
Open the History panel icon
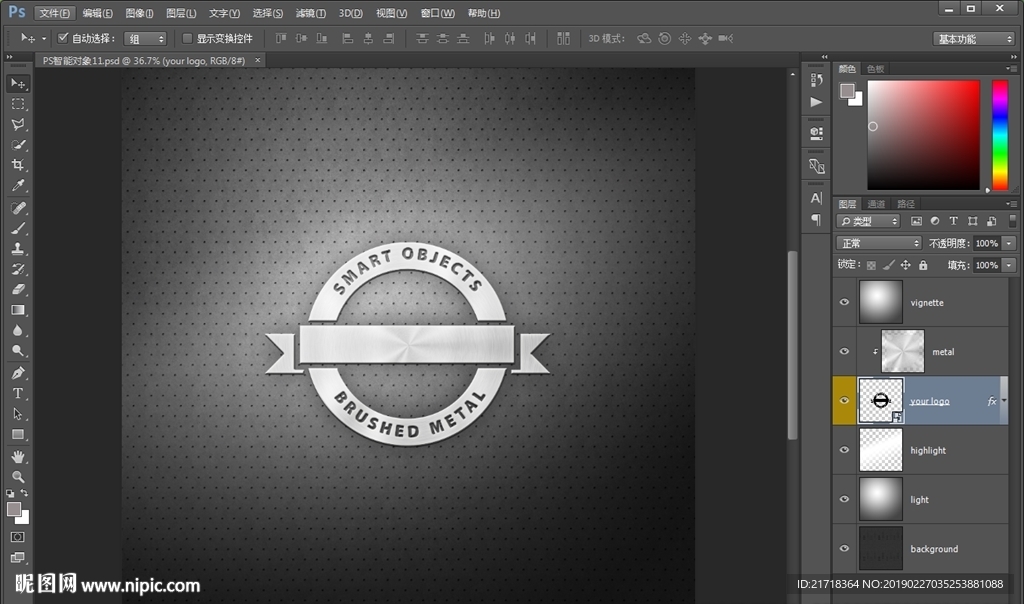click(x=817, y=78)
